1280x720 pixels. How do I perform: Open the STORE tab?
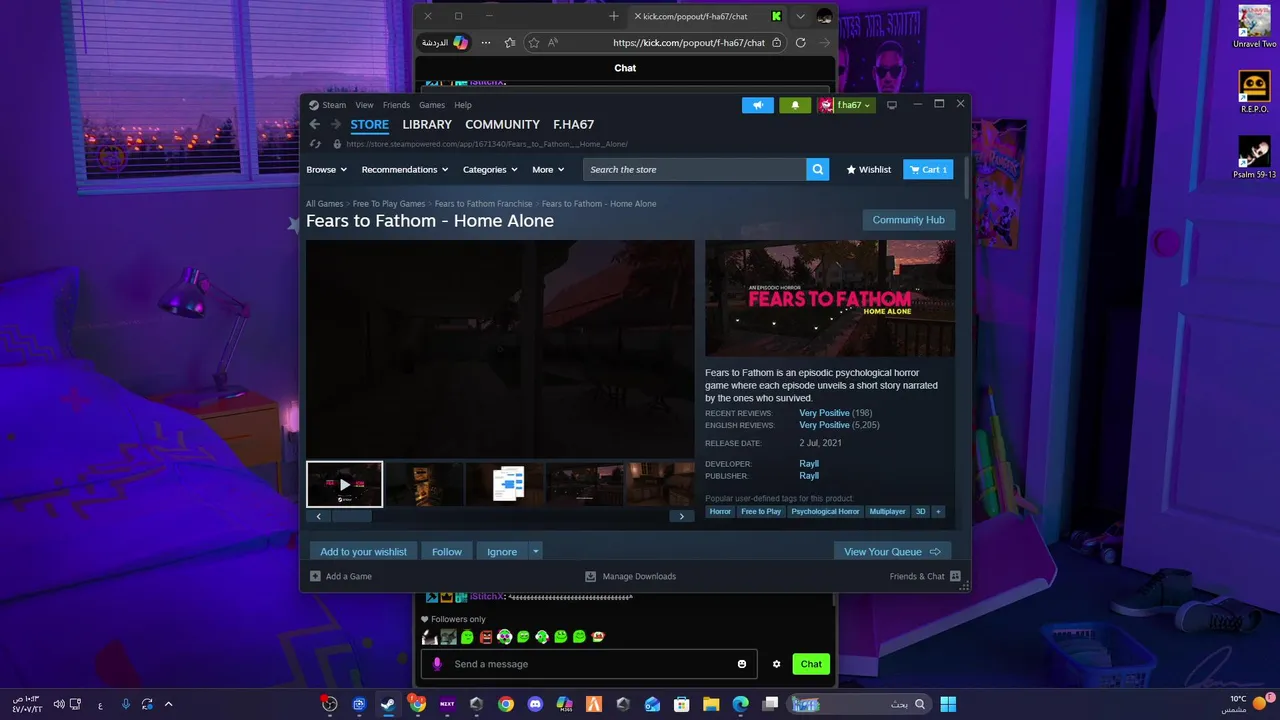(x=369, y=124)
